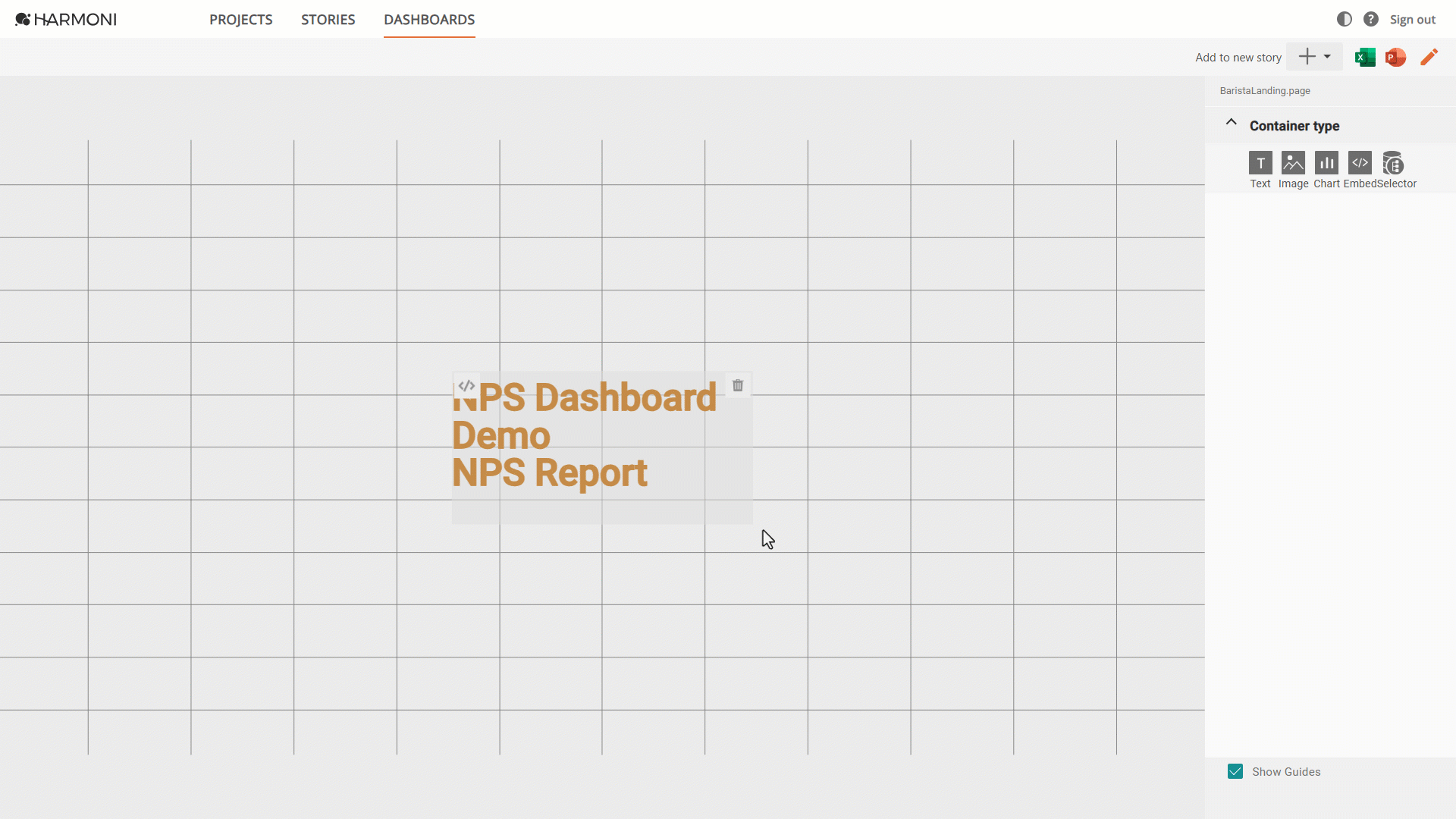Open the add to story dropdown arrow
Image resolution: width=1456 pixels, height=819 pixels.
1327,57
